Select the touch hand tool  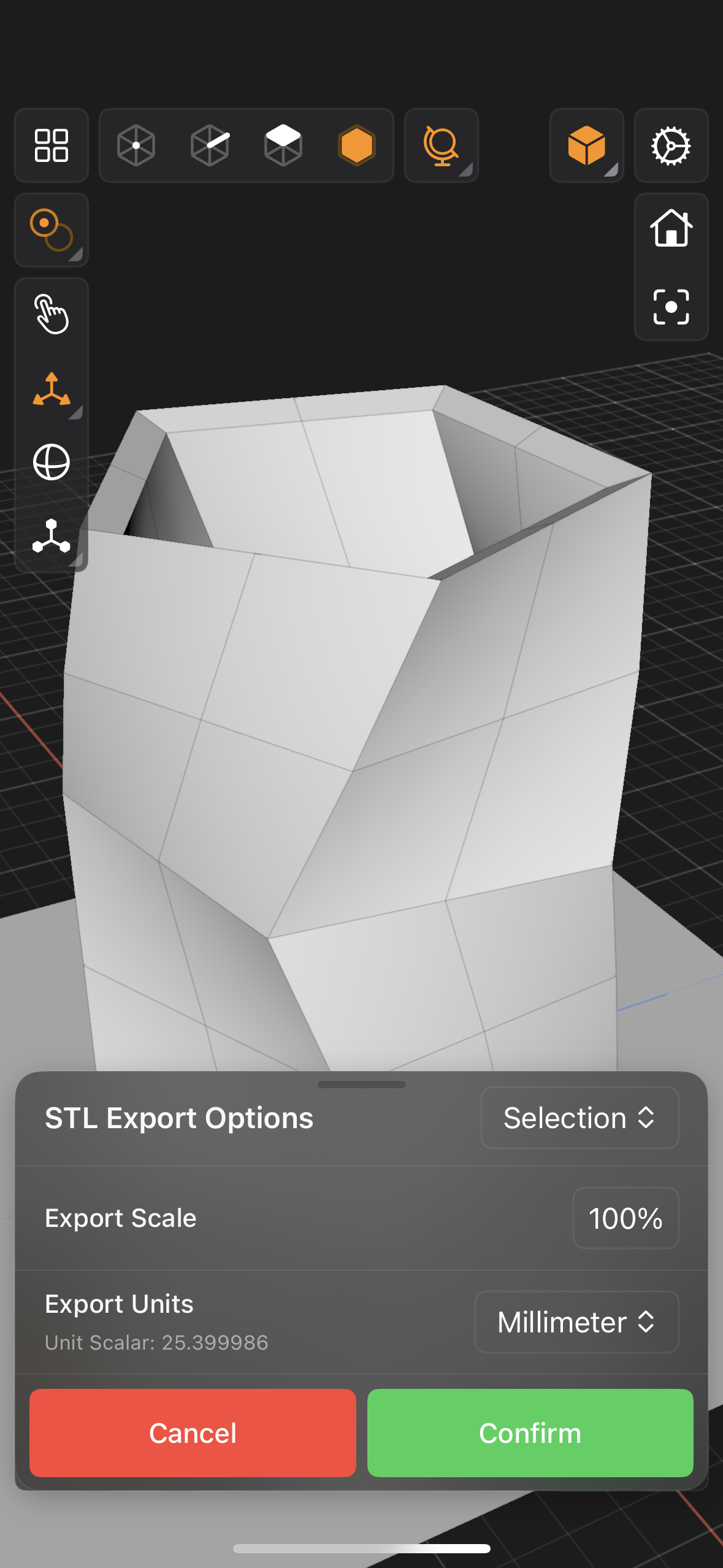tap(52, 314)
